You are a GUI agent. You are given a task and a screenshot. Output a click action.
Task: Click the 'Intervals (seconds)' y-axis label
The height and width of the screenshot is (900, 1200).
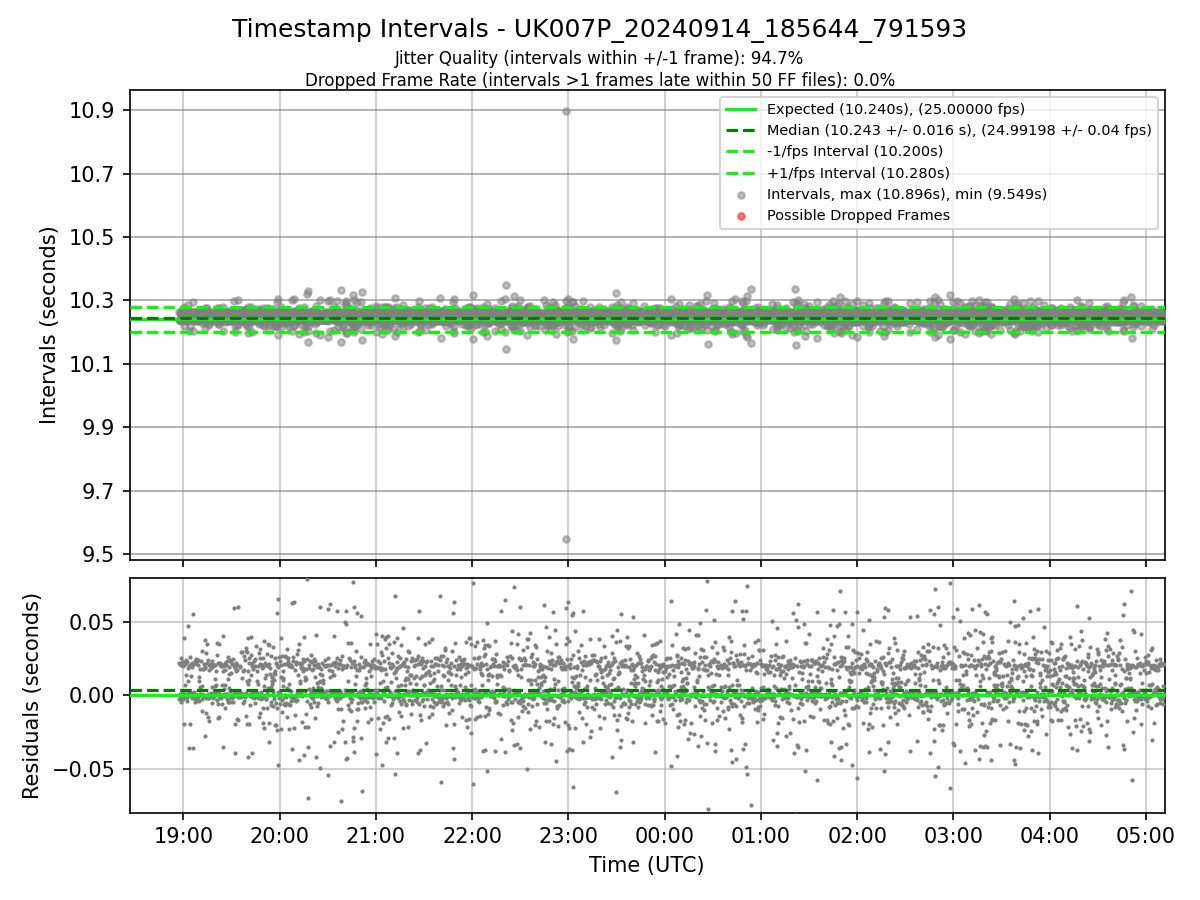click(x=48, y=325)
